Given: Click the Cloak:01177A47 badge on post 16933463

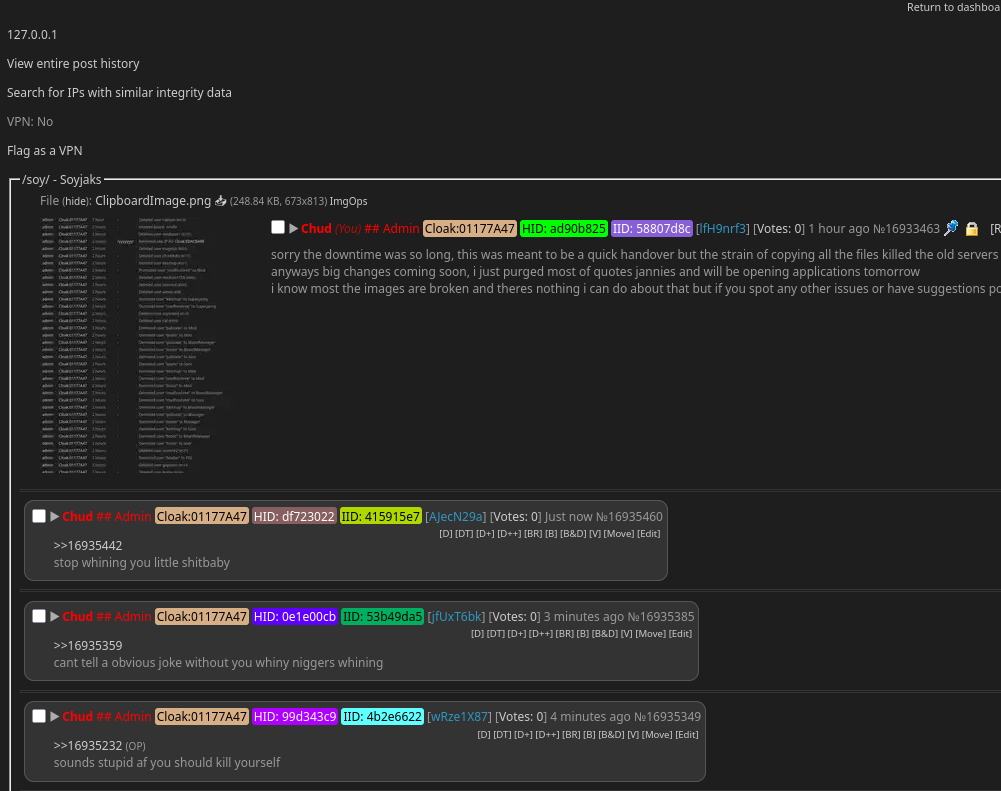Looking at the screenshot, I should point(470,229).
